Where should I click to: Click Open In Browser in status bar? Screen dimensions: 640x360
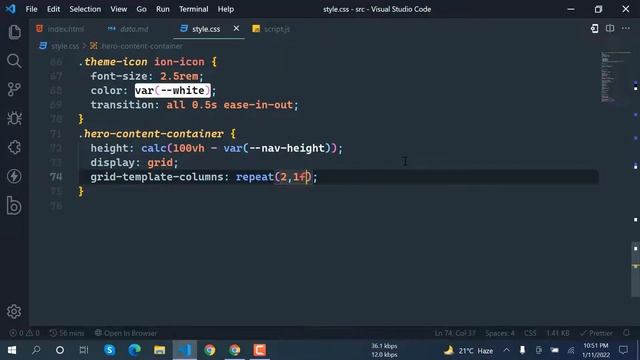click(x=126, y=333)
